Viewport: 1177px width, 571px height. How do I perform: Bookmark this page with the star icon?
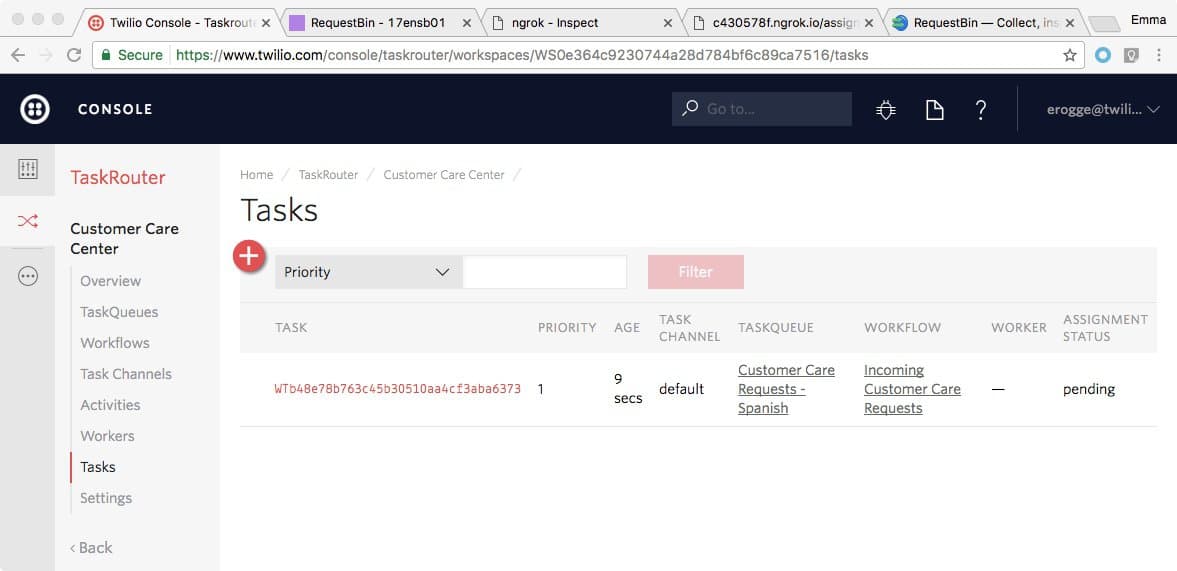click(1070, 55)
